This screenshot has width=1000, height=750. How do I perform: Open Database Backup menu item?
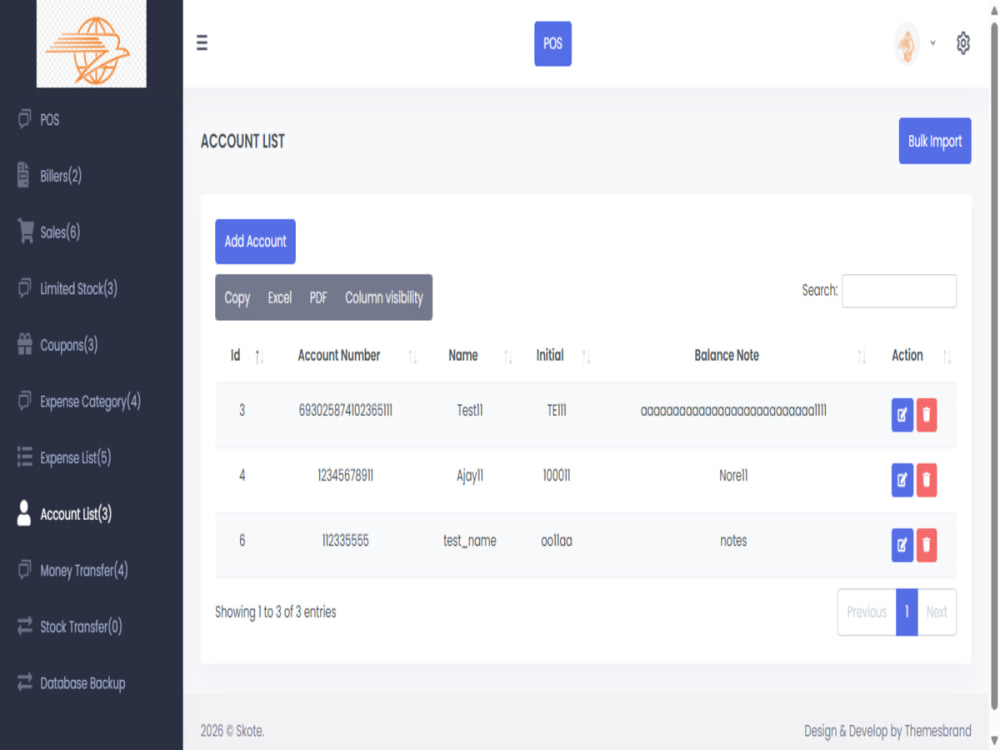coord(82,683)
